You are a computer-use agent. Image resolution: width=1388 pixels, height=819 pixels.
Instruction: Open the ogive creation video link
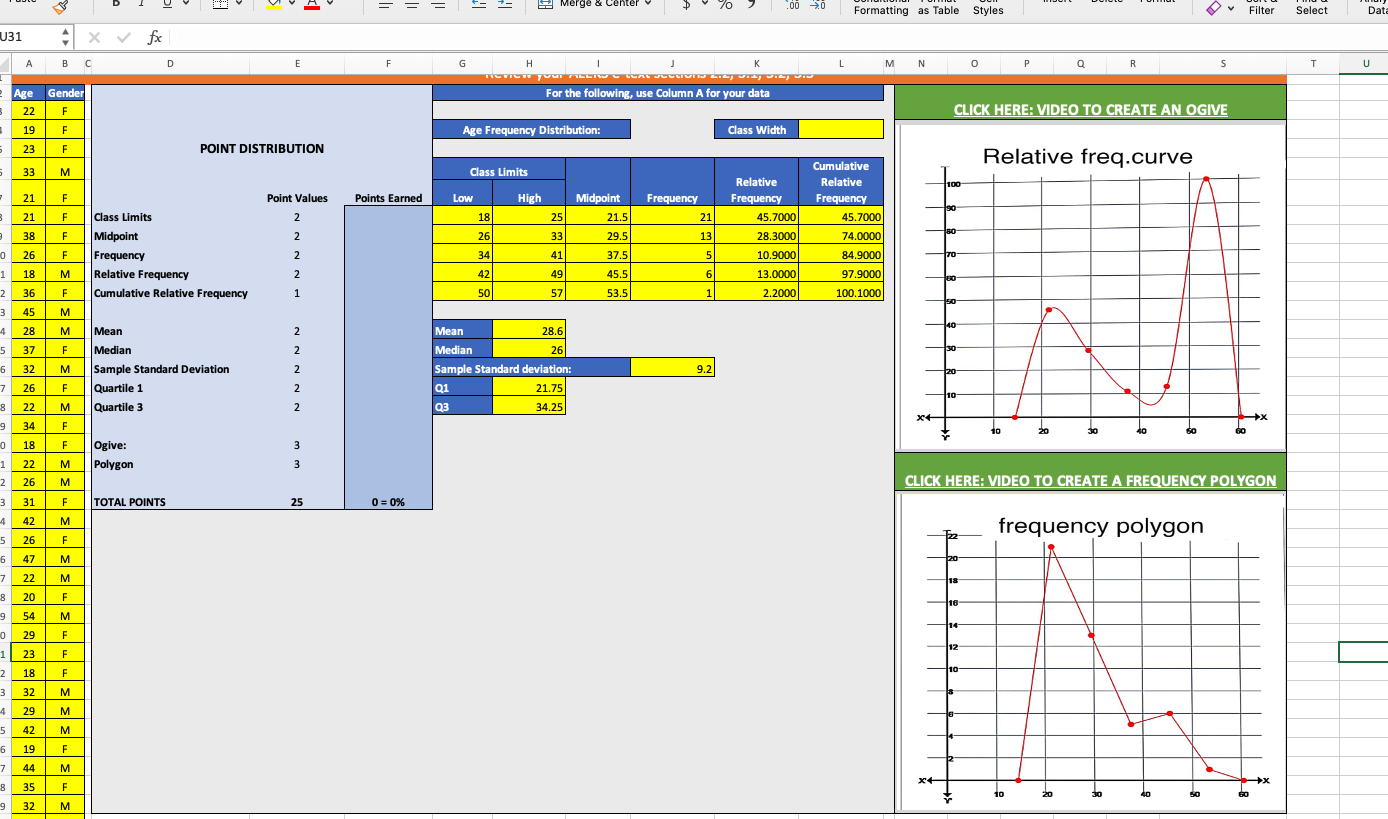coord(1091,110)
